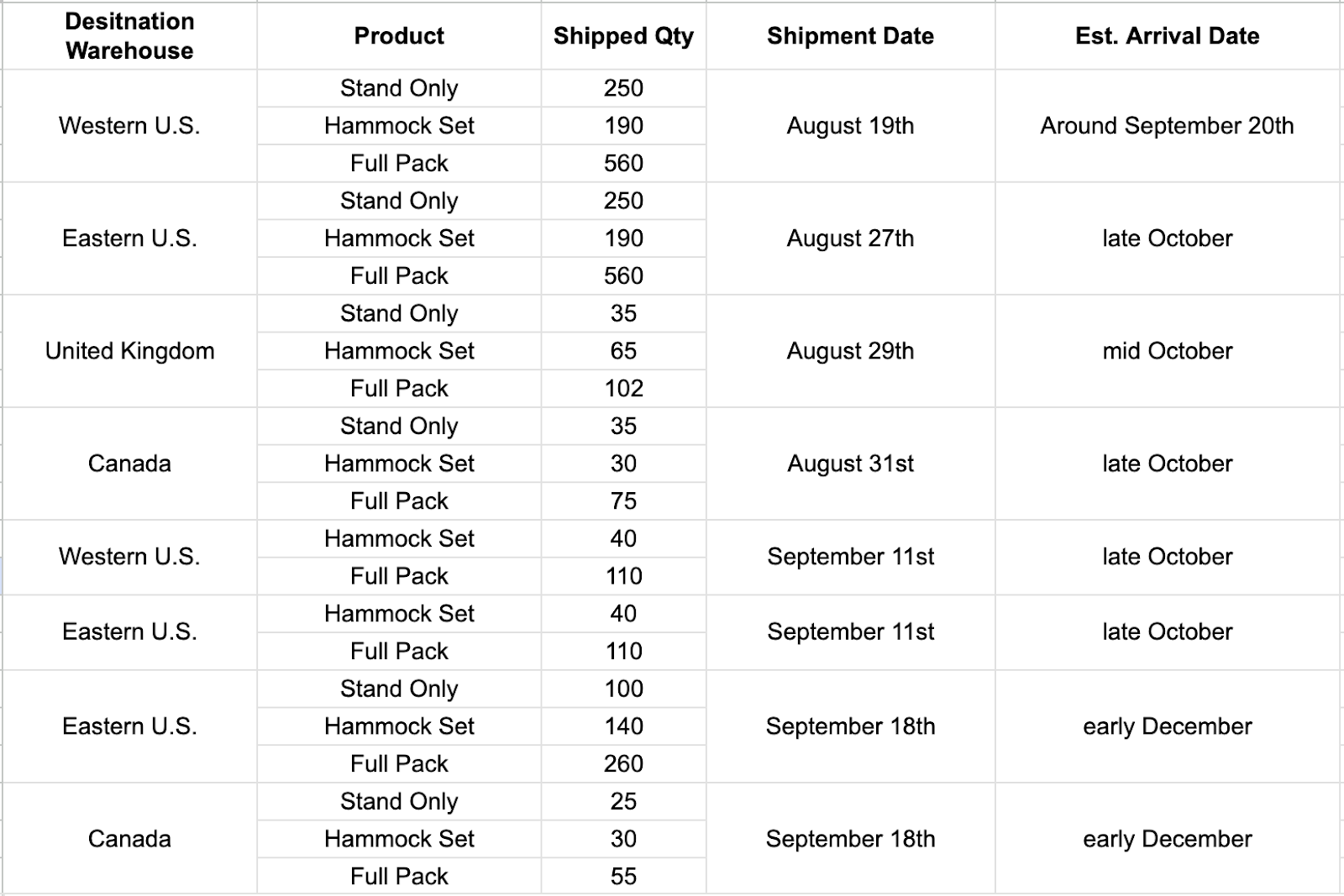Select the Shipment Date header cell
Screen dimensions: 1344x896
click(x=850, y=36)
